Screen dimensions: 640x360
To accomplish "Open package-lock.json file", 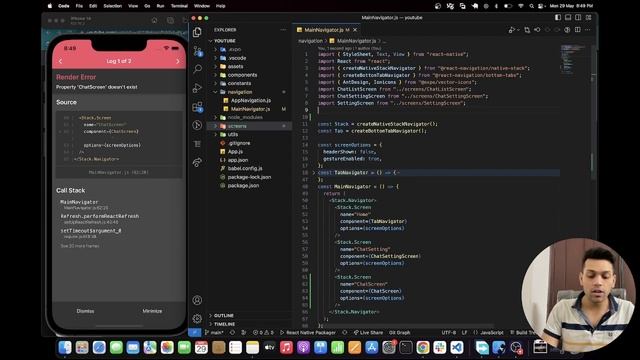I will (249, 177).
